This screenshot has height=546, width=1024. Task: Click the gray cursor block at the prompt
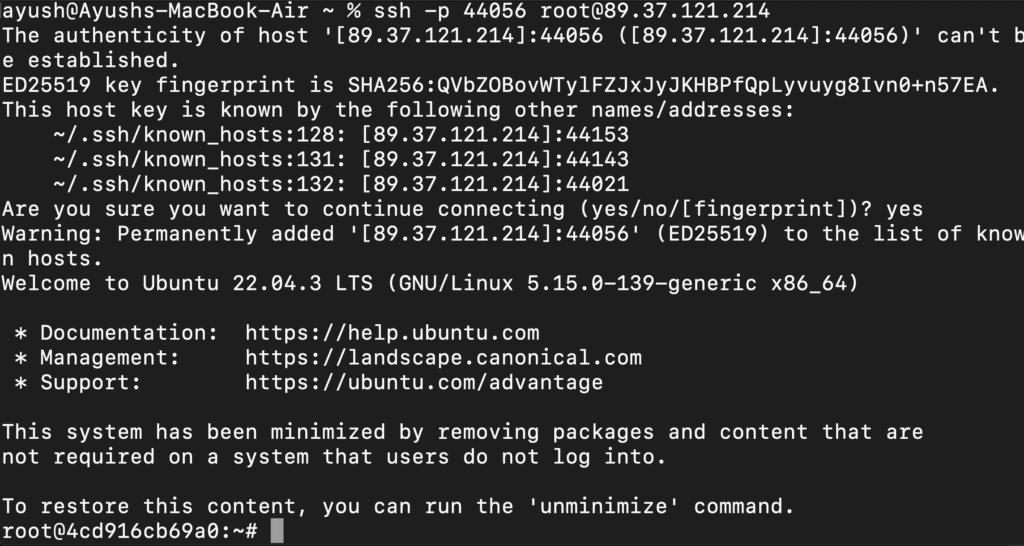pos(277,531)
